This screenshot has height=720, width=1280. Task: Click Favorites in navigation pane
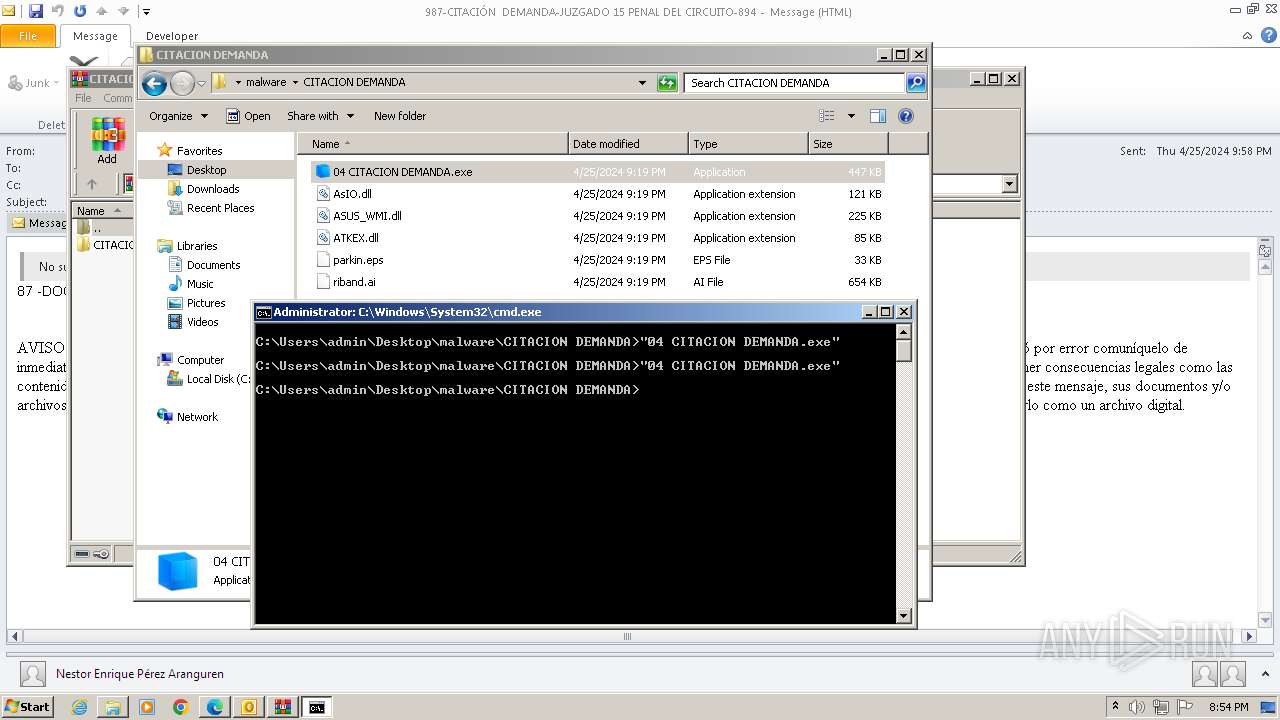pos(199,151)
